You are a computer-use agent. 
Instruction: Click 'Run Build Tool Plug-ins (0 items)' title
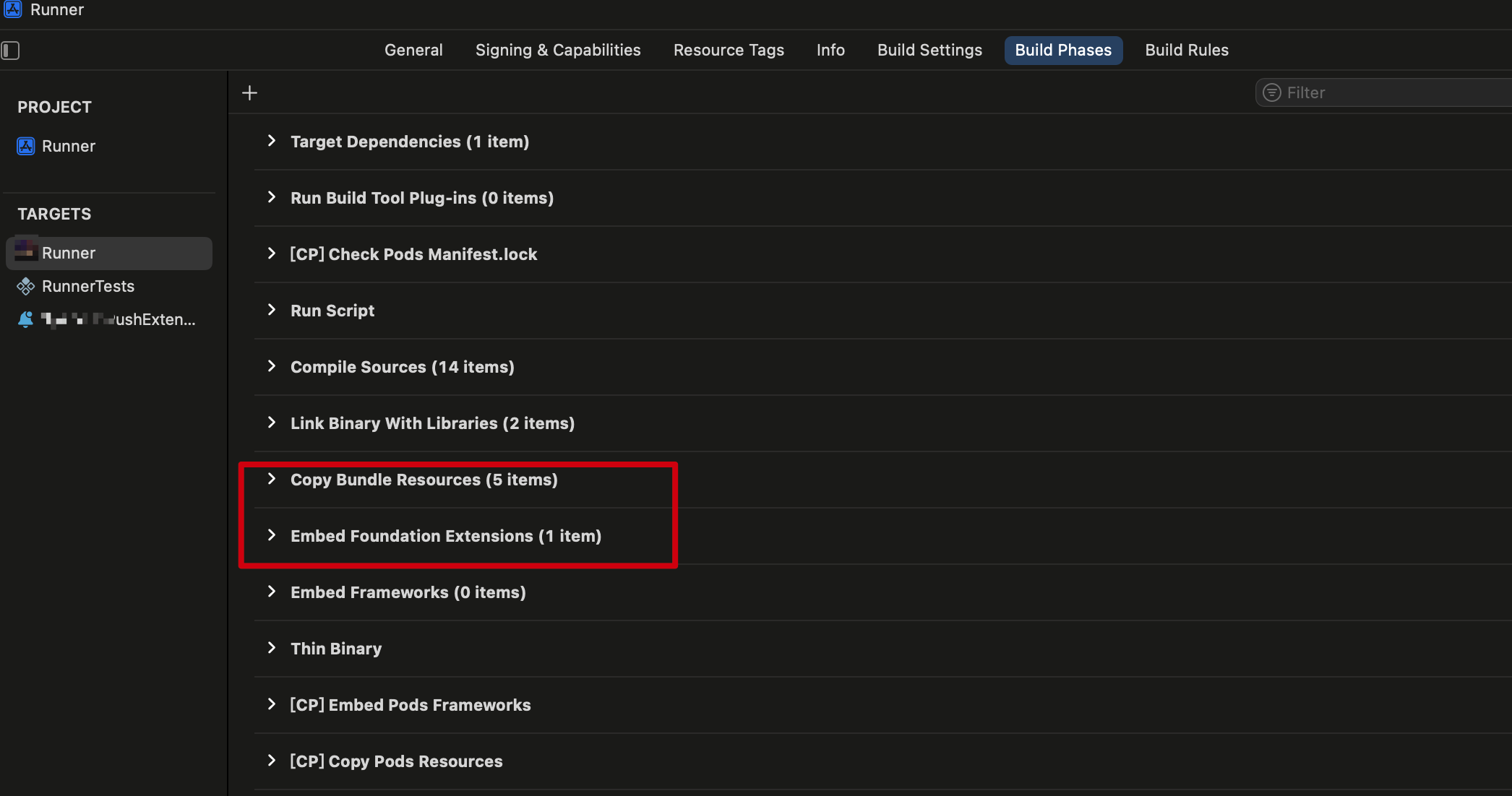coord(422,198)
